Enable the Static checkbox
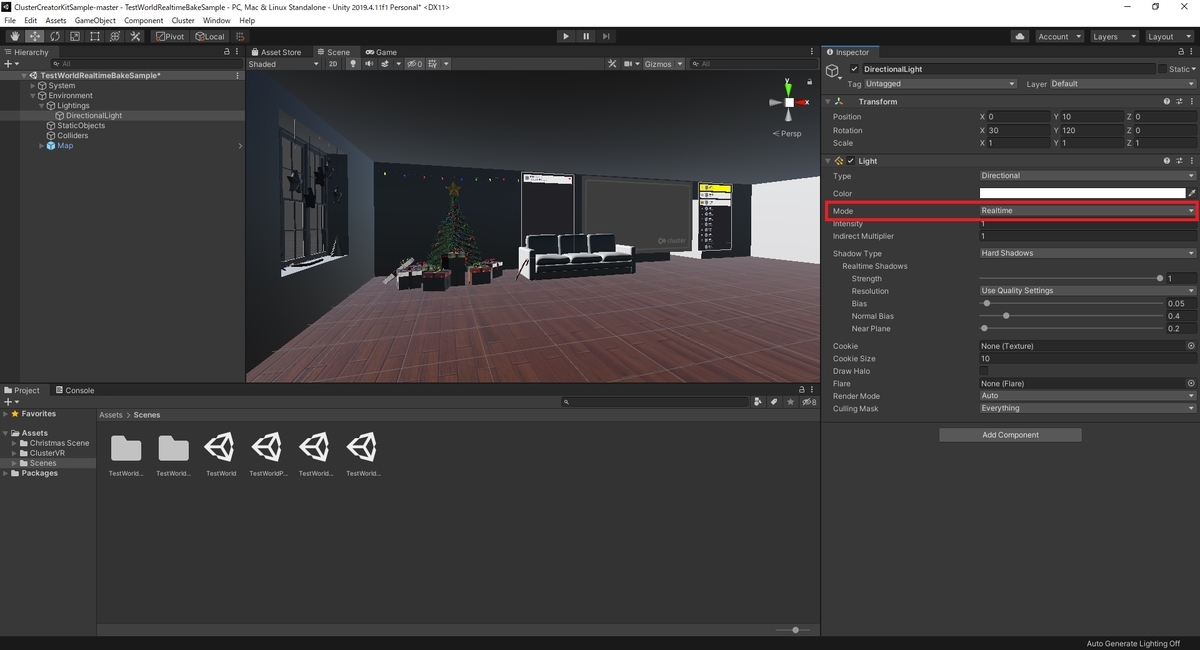This screenshot has width=1200, height=650. click(x=1162, y=69)
